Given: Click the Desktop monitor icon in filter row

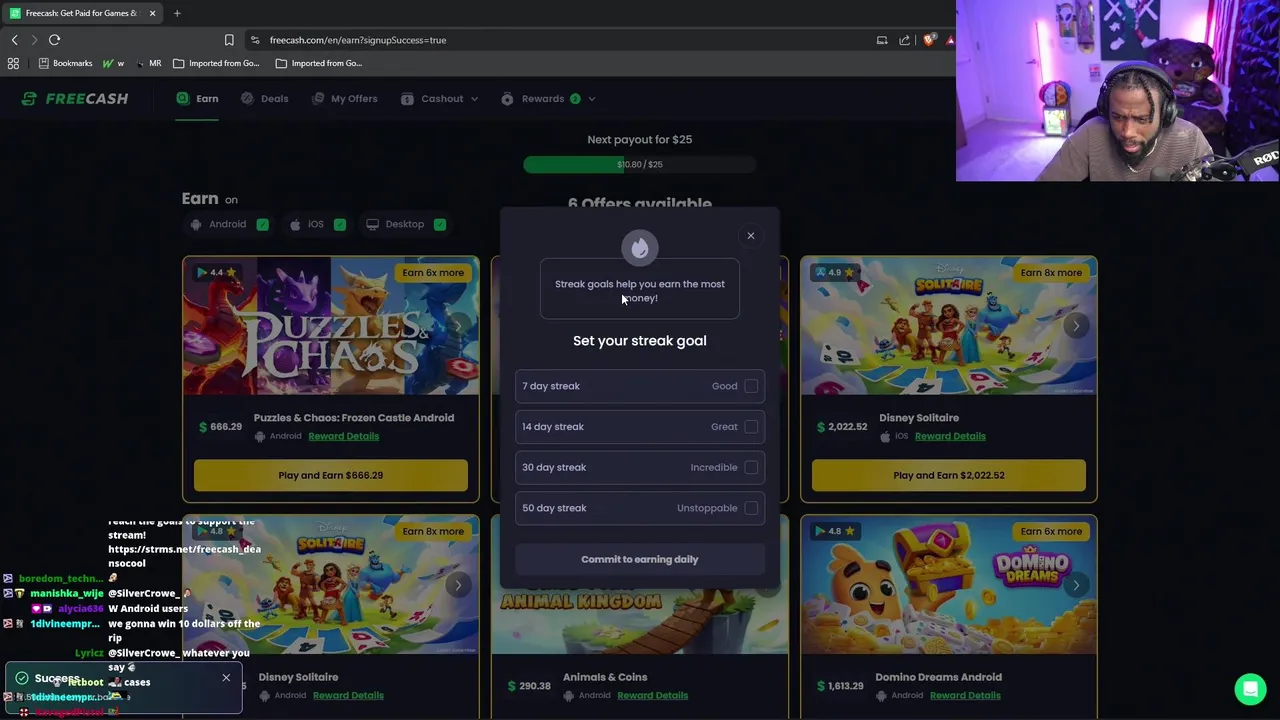Looking at the screenshot, I should [x=372, y=224].
